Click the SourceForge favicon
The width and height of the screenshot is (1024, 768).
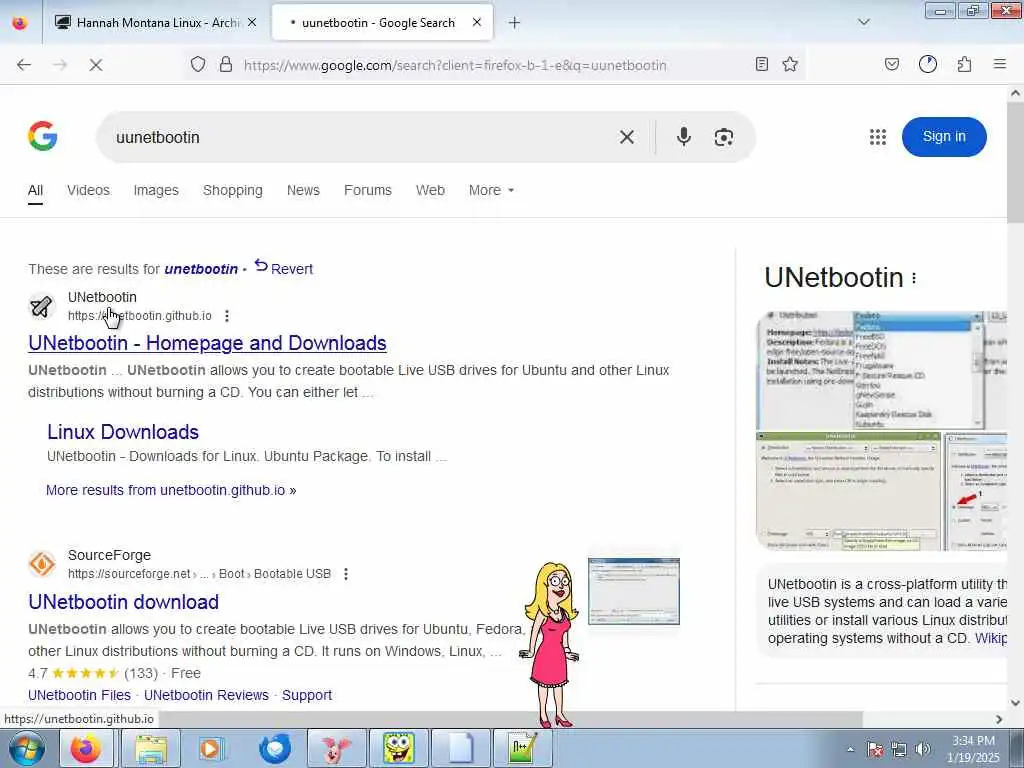(41, 564)
